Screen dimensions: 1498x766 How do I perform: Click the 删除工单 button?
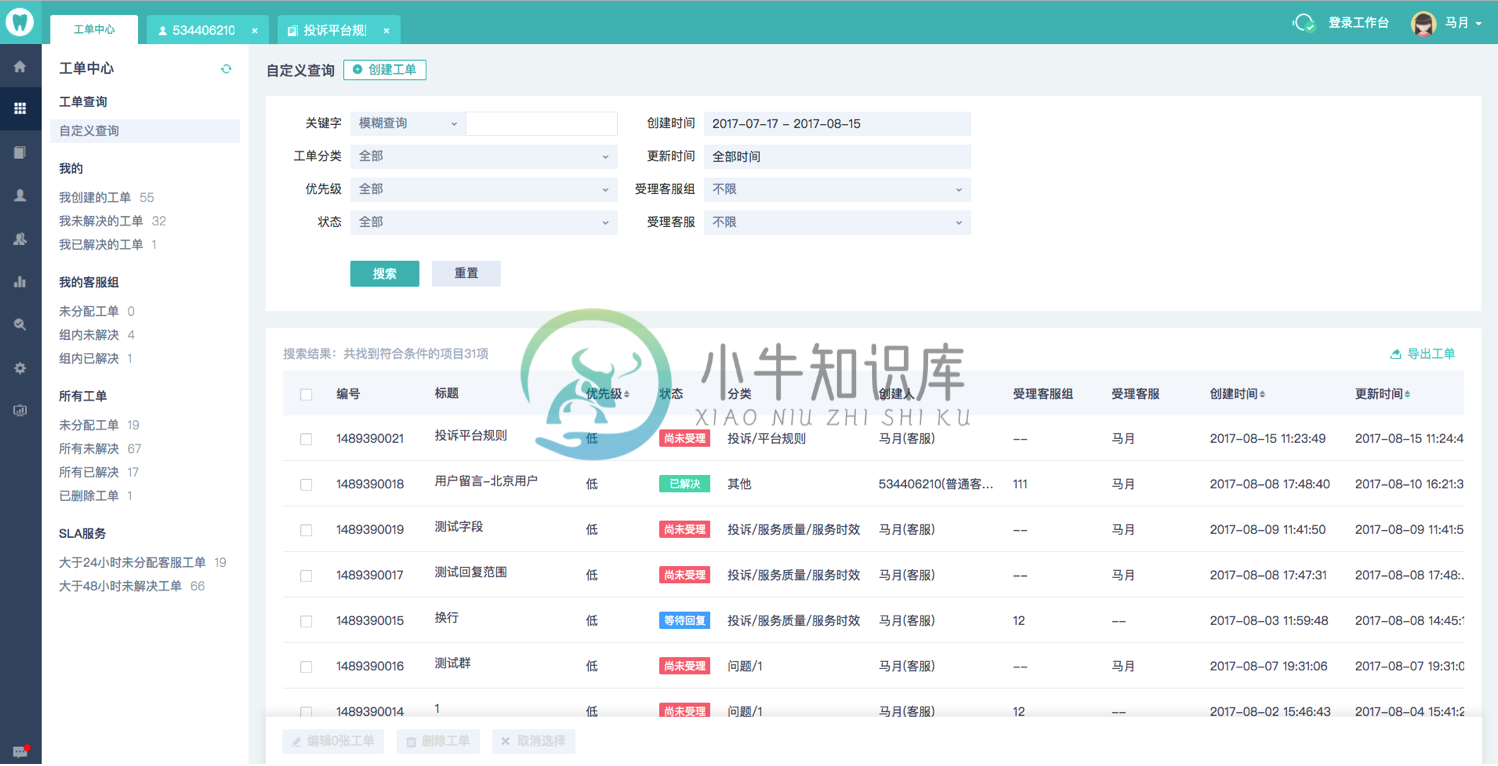[x=438, y=742]
